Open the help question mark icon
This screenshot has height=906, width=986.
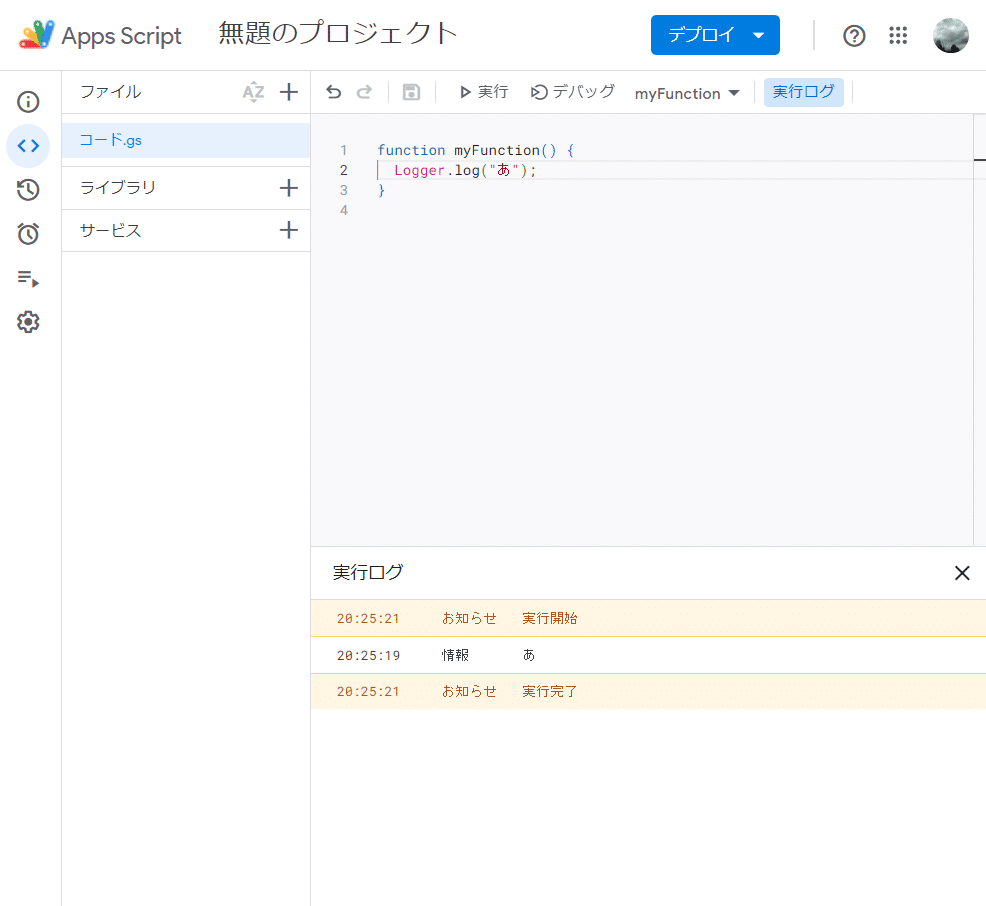(854, 35)
